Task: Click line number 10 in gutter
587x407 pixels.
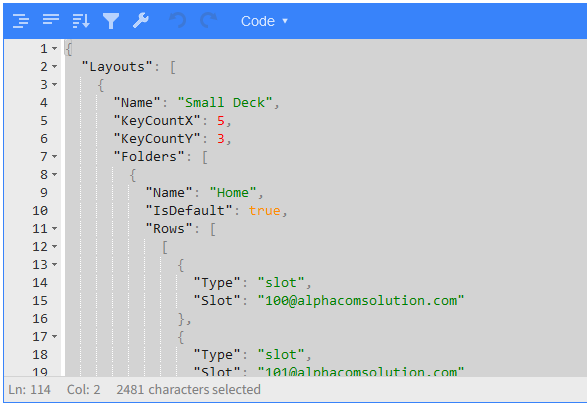Action: [x=40, y=210]
